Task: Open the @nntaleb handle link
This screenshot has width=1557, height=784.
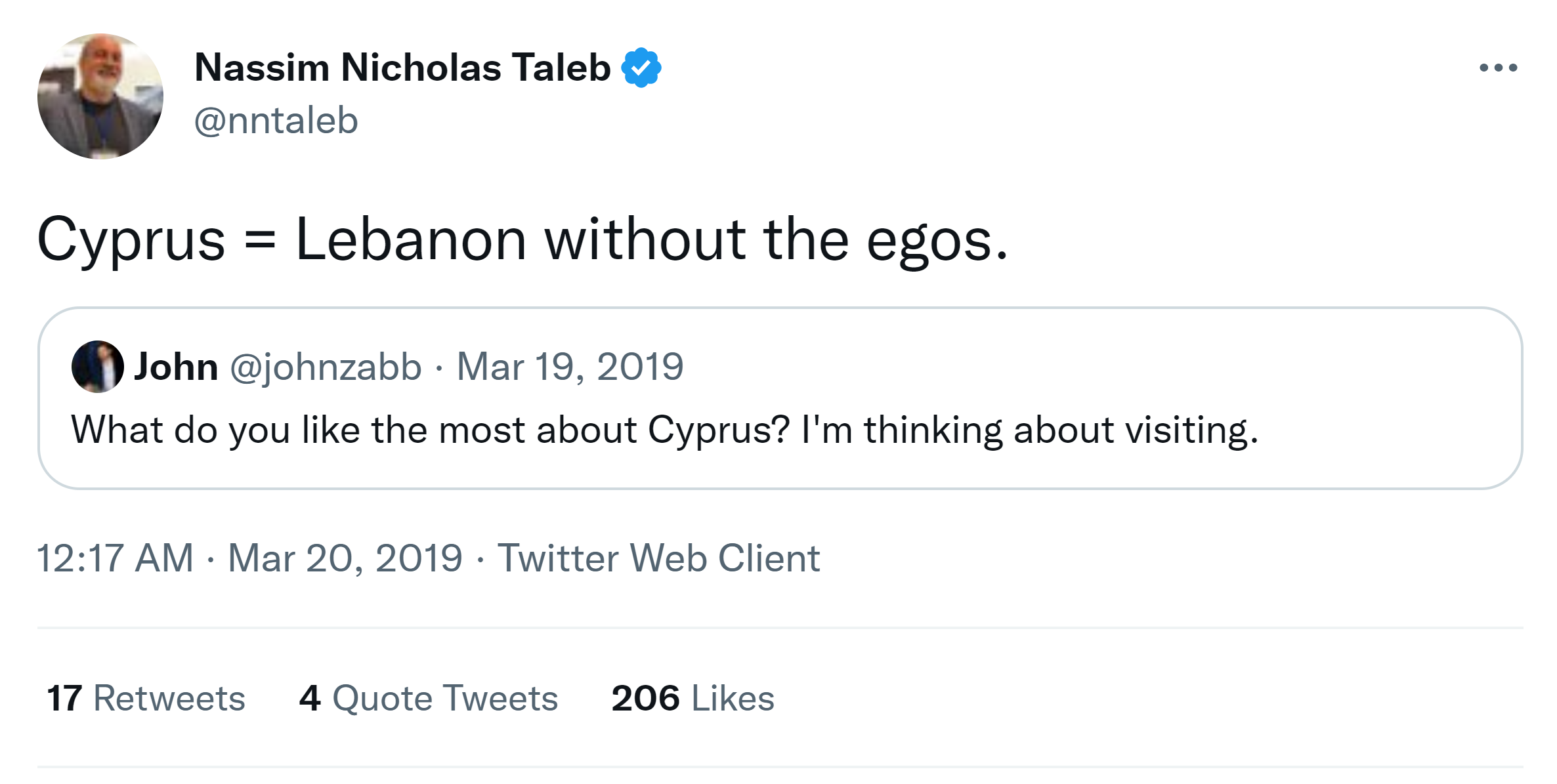Action: click(x=276, y=121)
